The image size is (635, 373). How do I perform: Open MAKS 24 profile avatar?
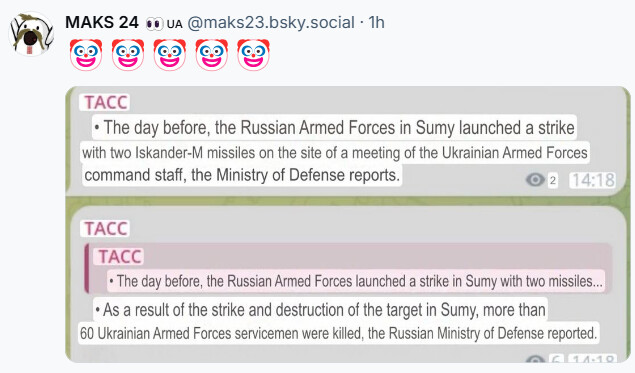[x=31, y=34]
